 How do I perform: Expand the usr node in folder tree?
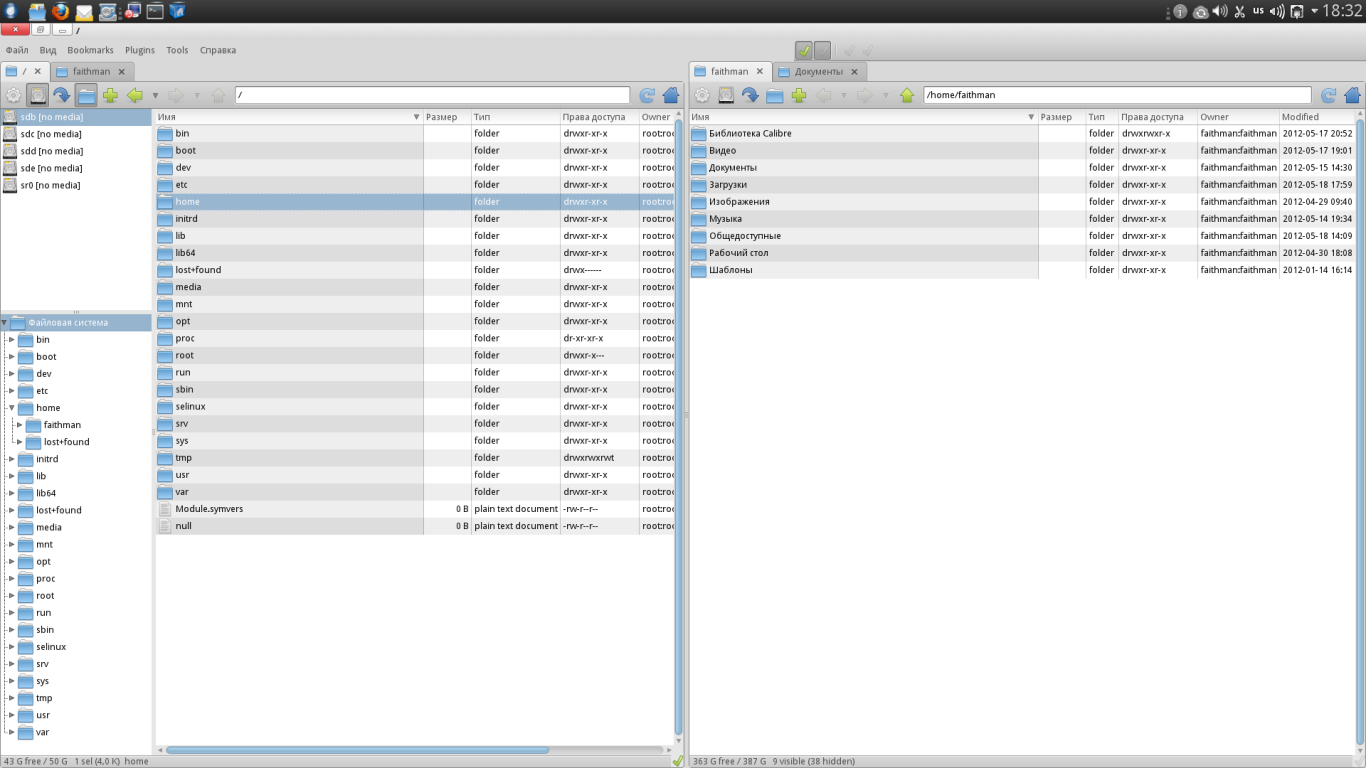(12, 715)
